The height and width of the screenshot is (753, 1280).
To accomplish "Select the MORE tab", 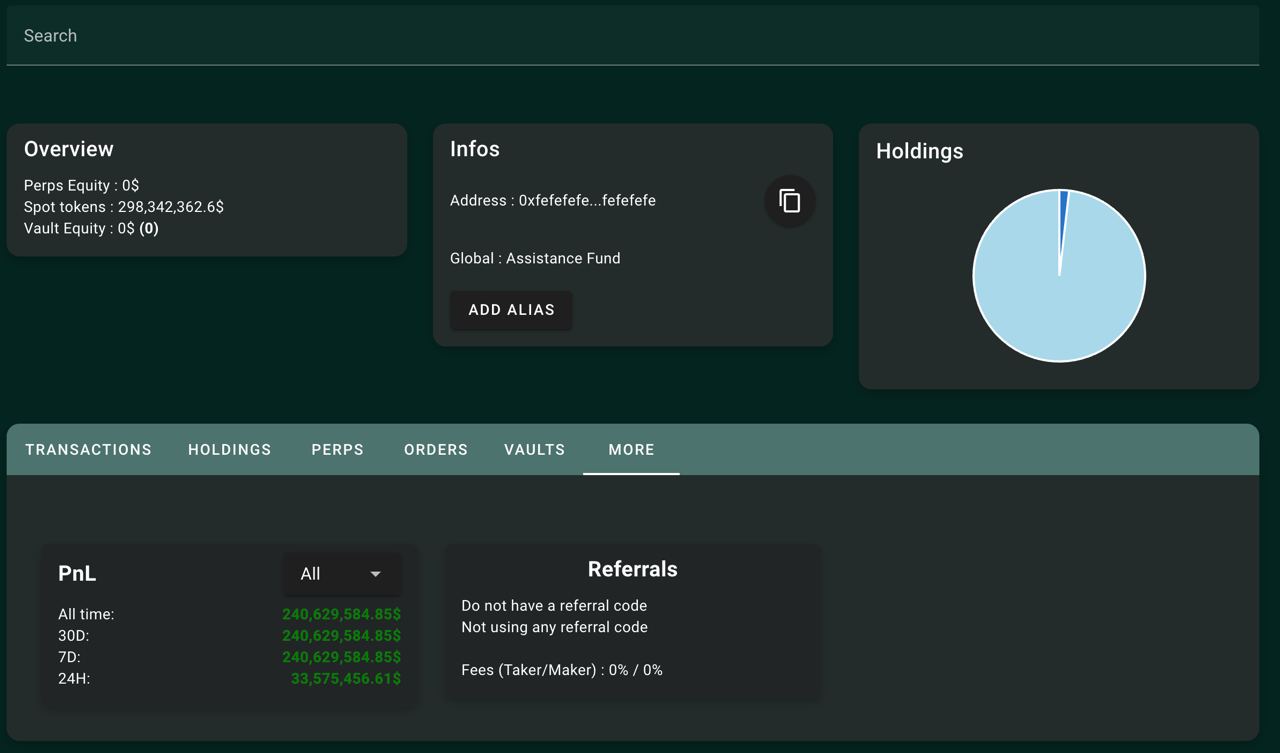I will click(631, 450).
